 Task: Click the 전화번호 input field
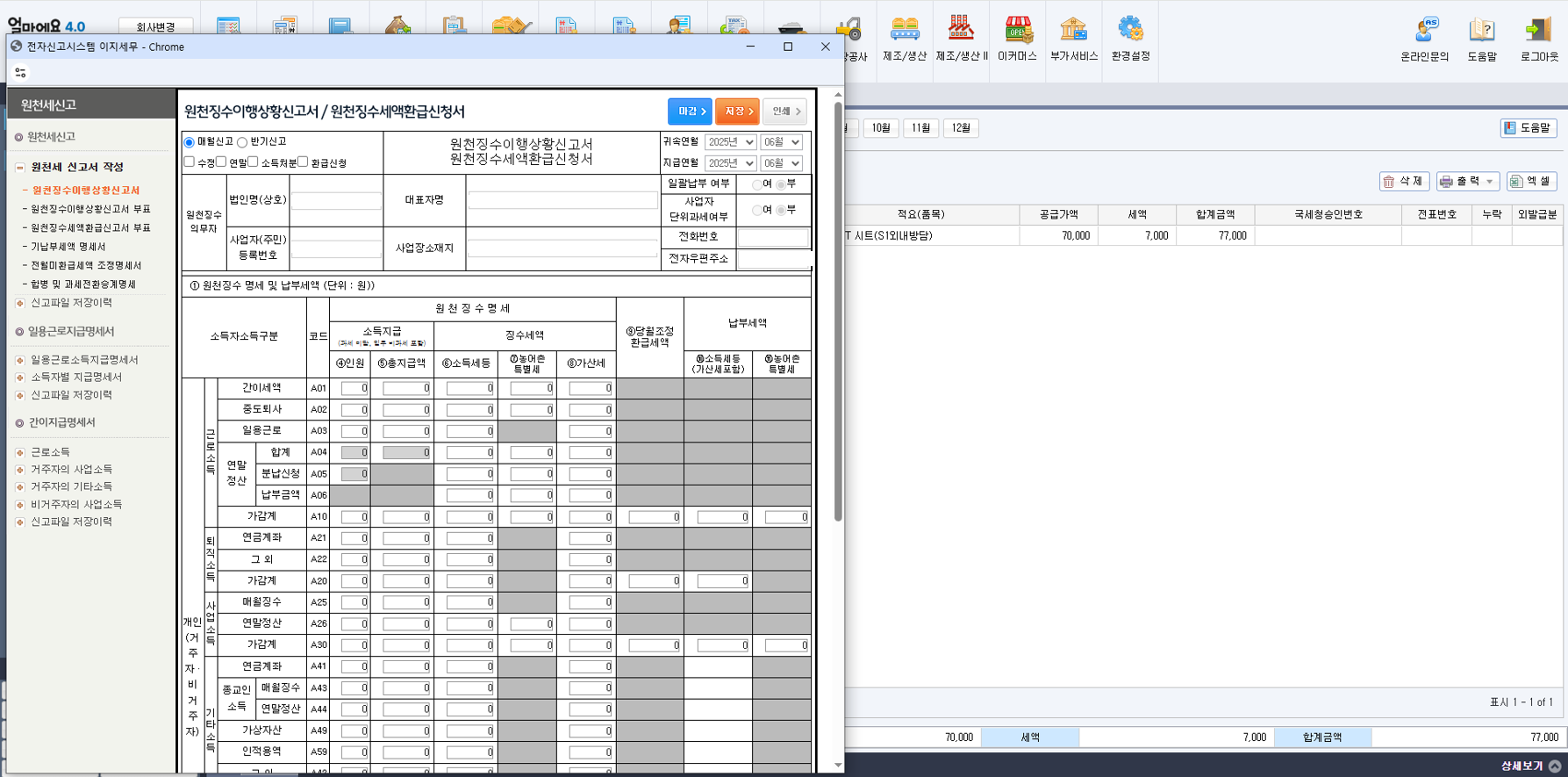pyautogui.click(x=772, y=238)
